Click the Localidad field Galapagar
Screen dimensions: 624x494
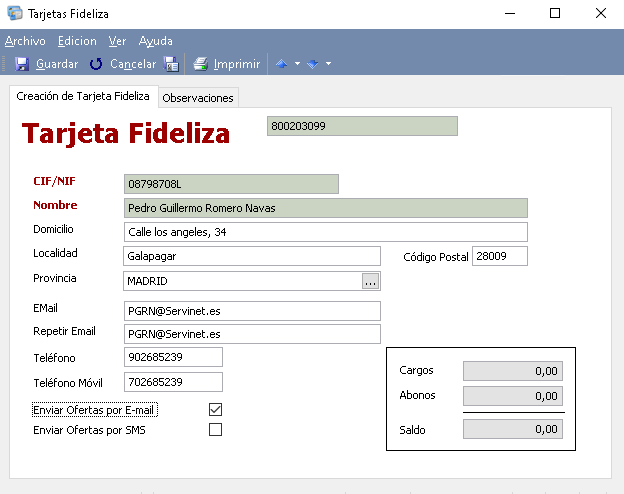[x=252, y=256]
